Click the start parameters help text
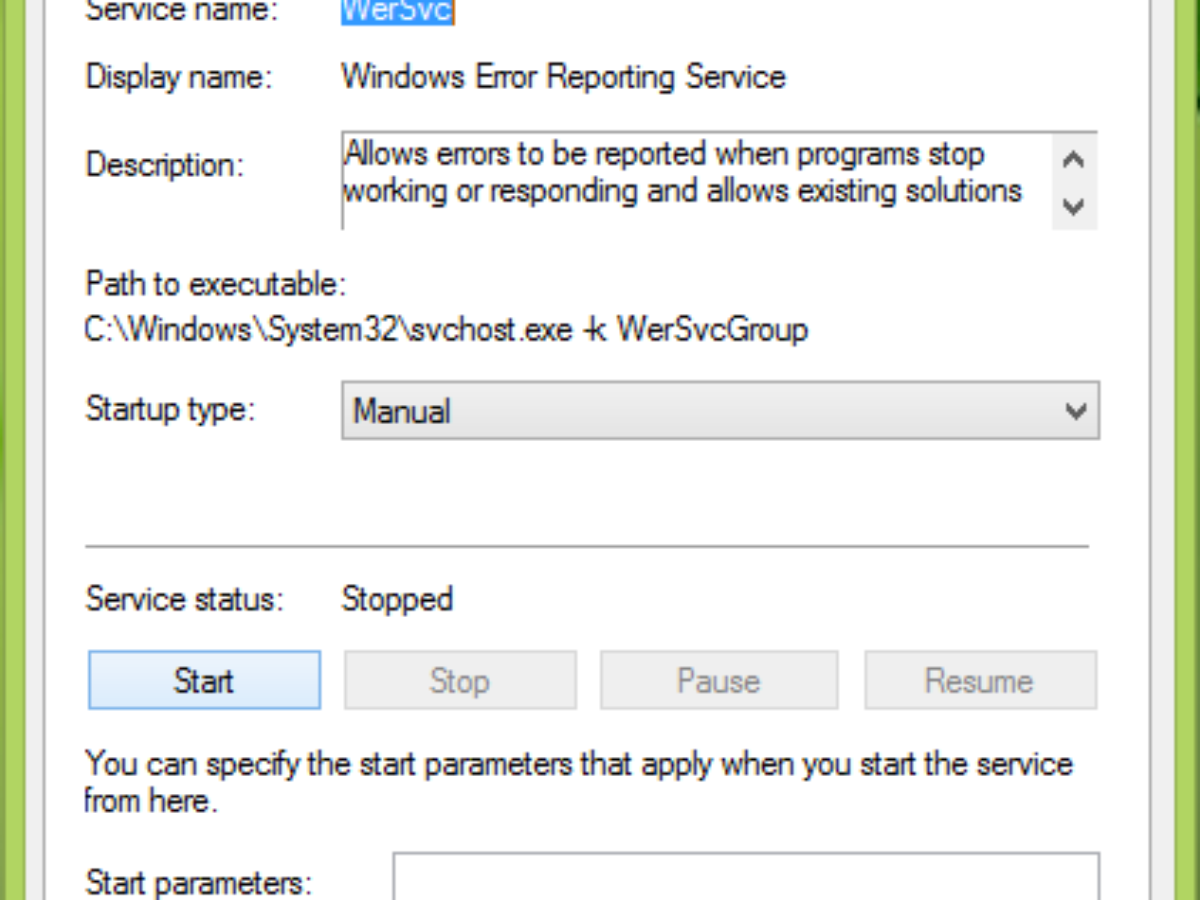The width and height of the screenshot is (1200, 900). click(579, 782)
